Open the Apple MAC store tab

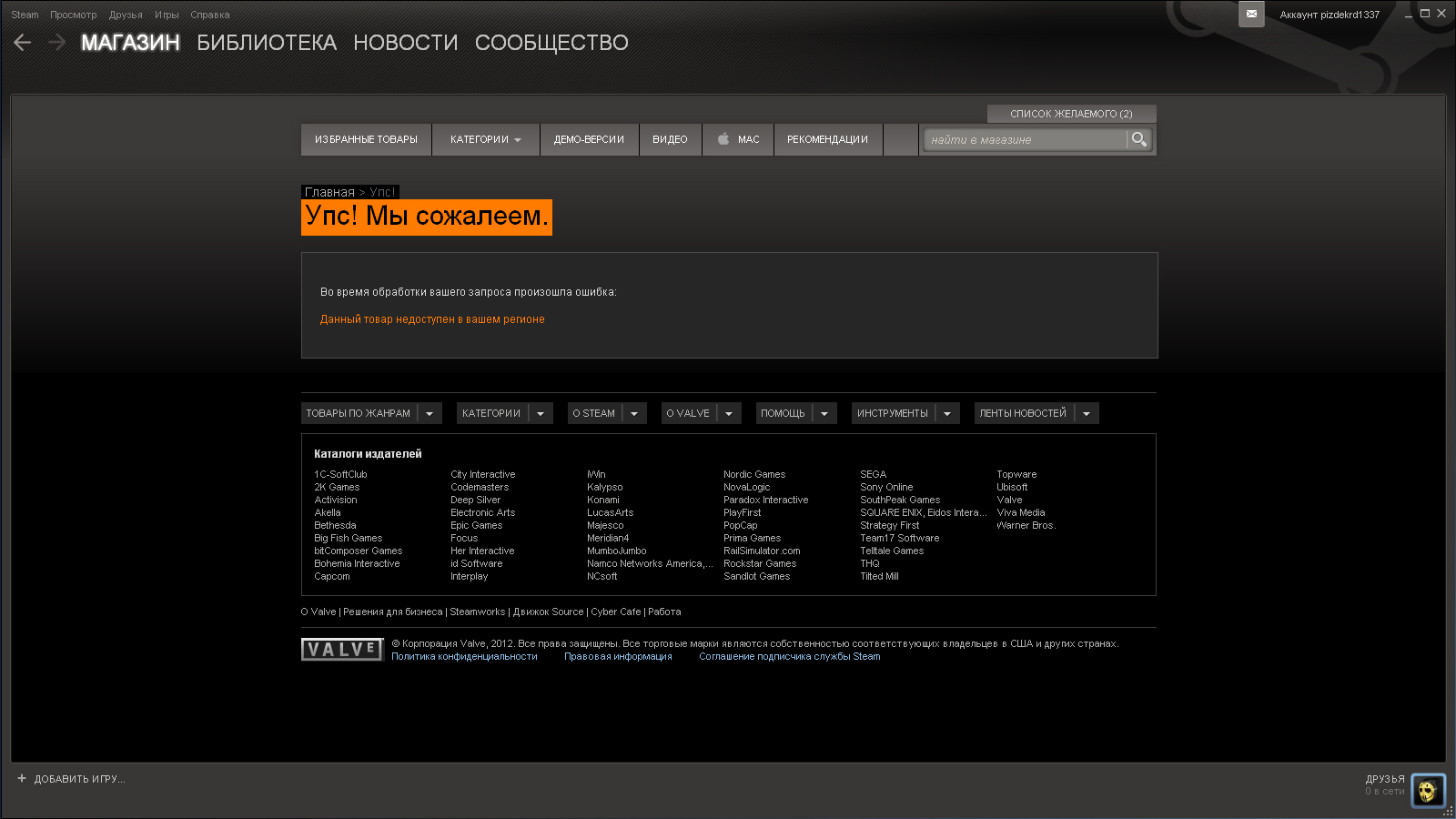(x=738, y=139)
